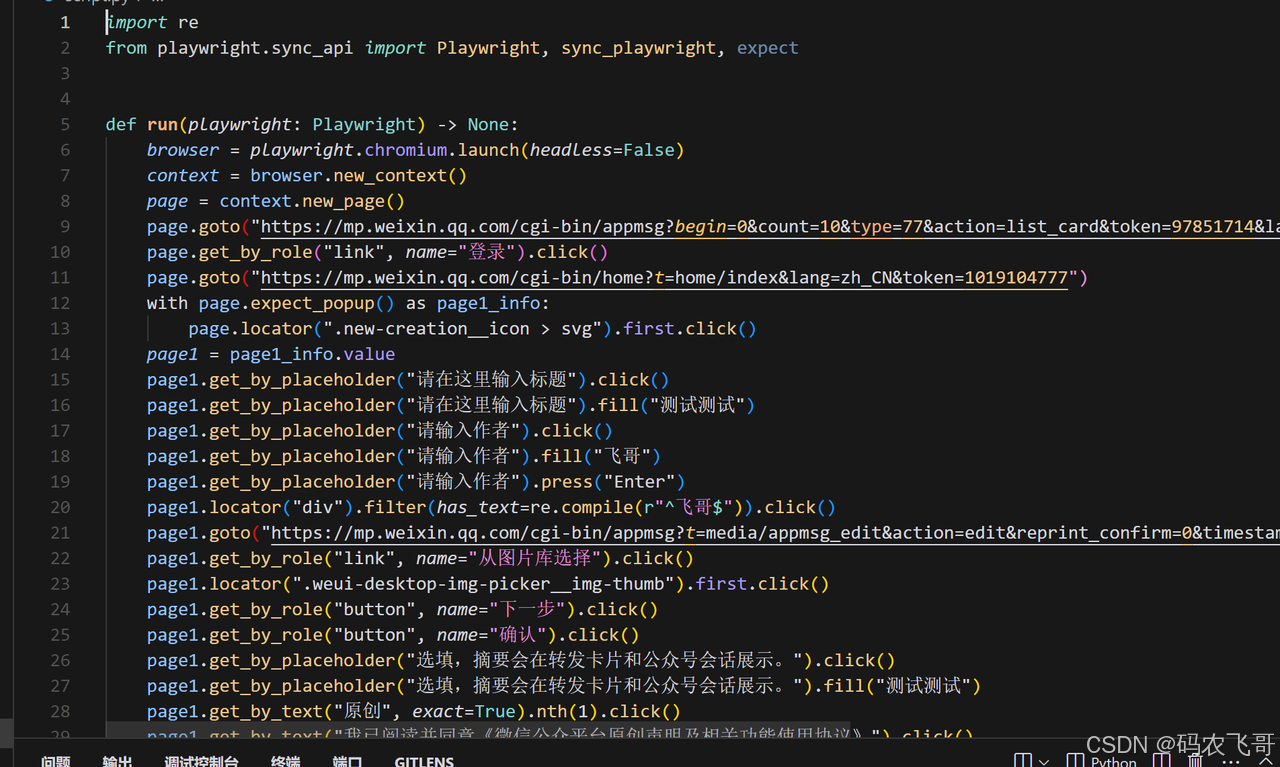Click the "Enter" string on line 19
Image resolution: width=1280 pixels, height=767 pixels.
639,482
